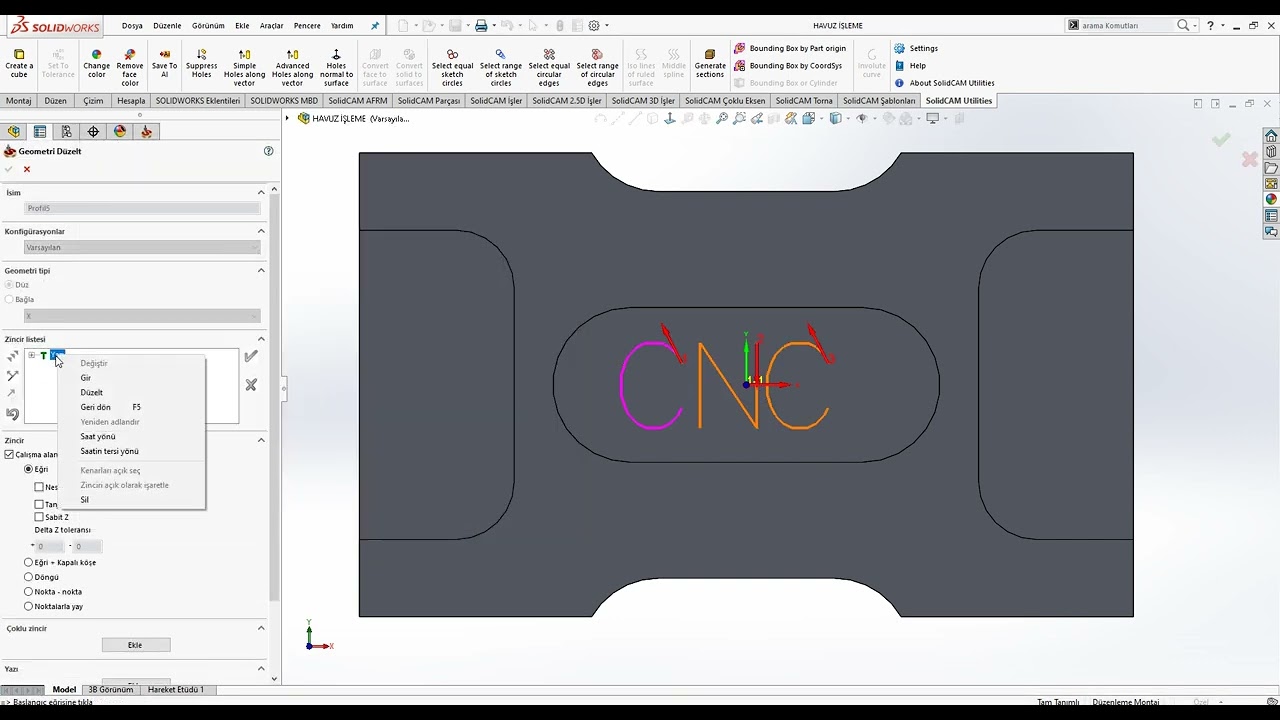This screenshot has height=720, width=1280.
Task: Select Holes normal to surface tool
Action: pyautogui.click(x=336, y=68)
